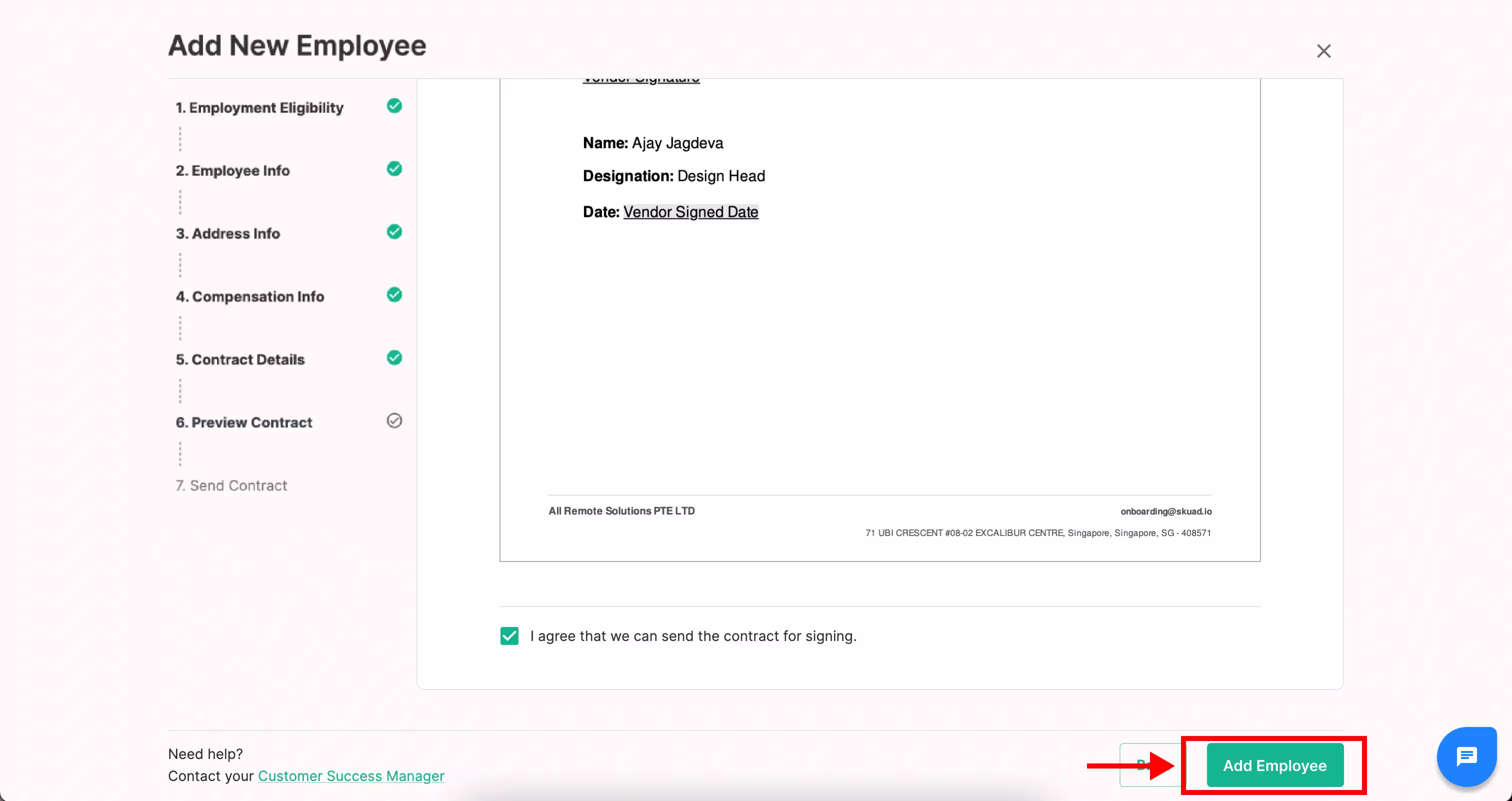Click the Vendor Signed Date placeholder
The width and height of the screenshot is (1512, 801).
(690, 212)
